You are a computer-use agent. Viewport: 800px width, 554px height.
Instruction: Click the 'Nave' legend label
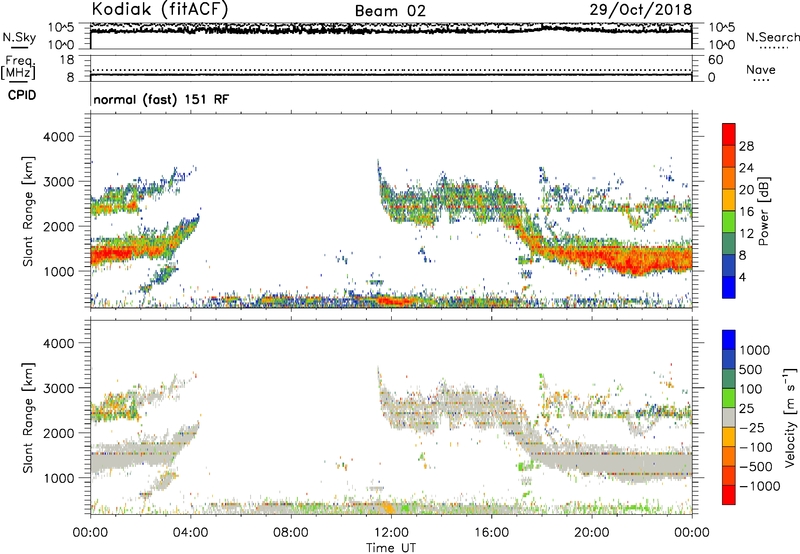click(x=760, y=69)
